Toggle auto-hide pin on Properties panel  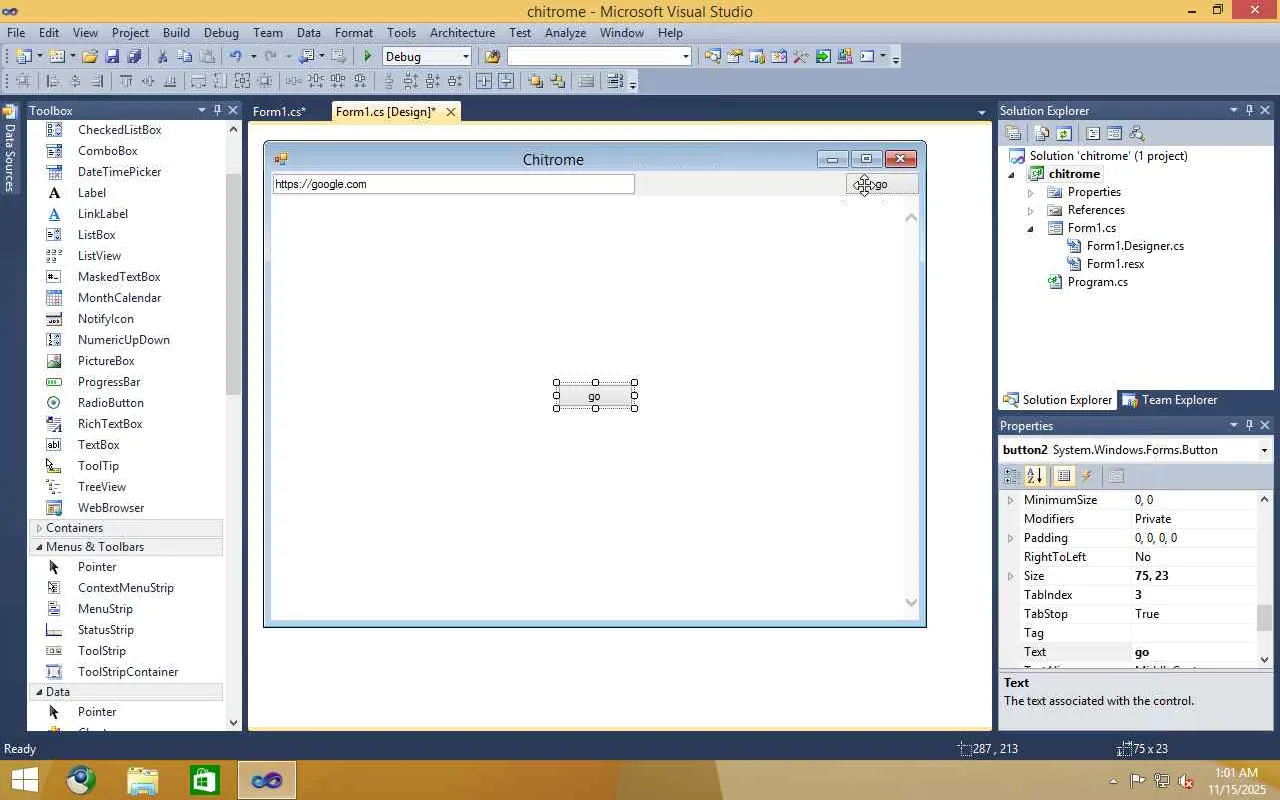(x=1249, y=425)
